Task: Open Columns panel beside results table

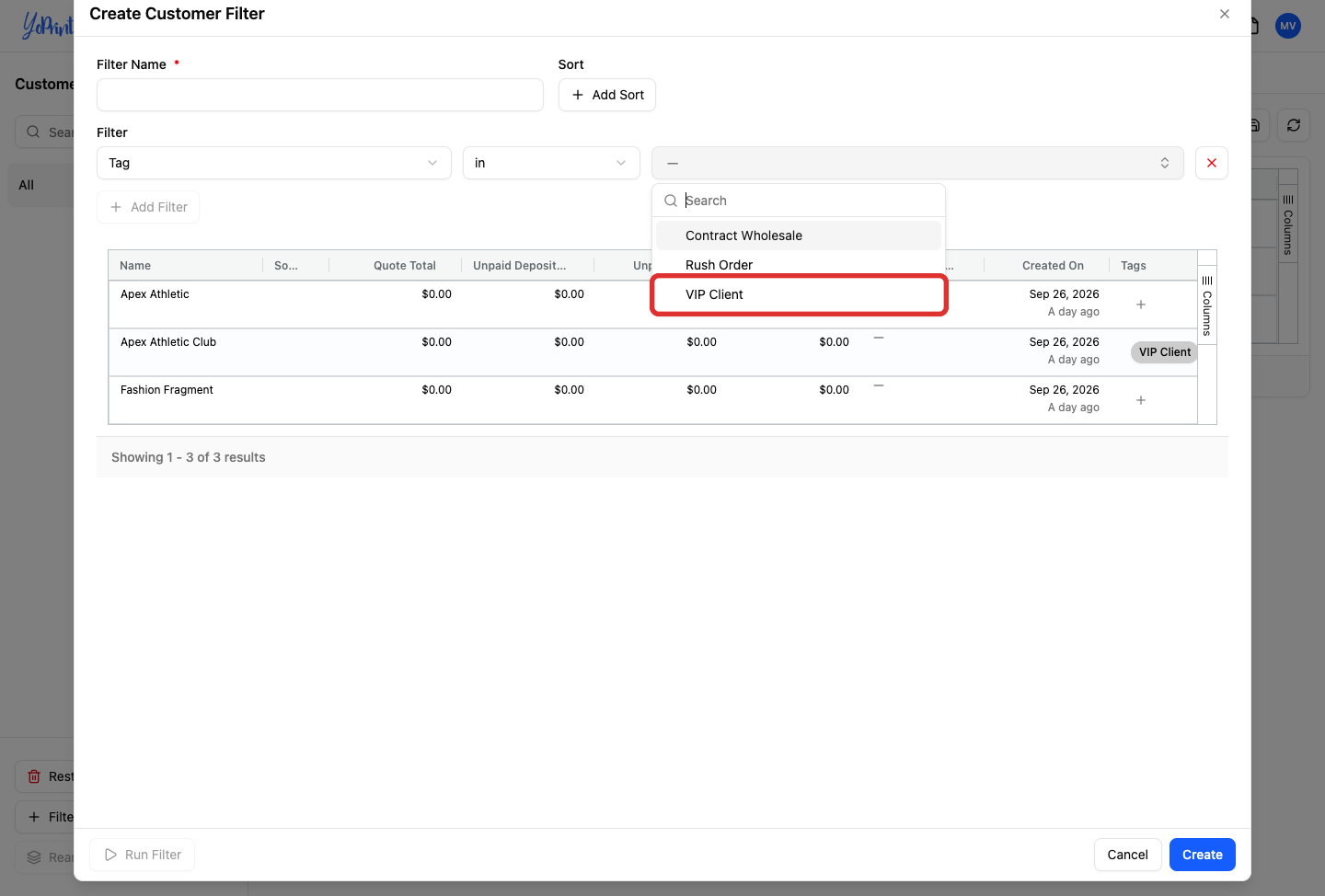Action: (x=1207, y=306)
